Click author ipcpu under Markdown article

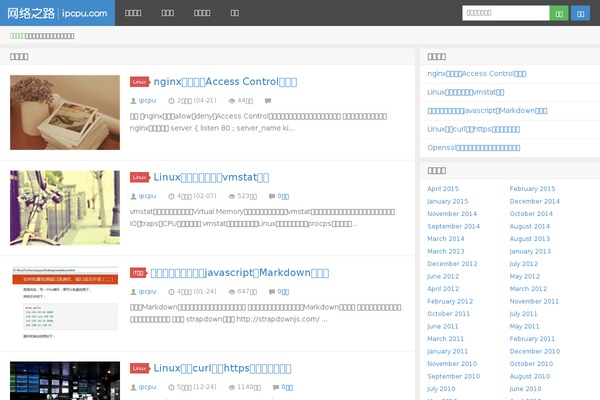coord(147,291)
